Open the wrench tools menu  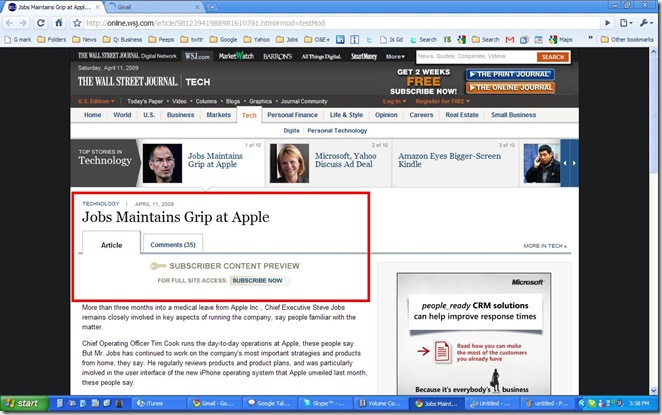tap(646, 23)
